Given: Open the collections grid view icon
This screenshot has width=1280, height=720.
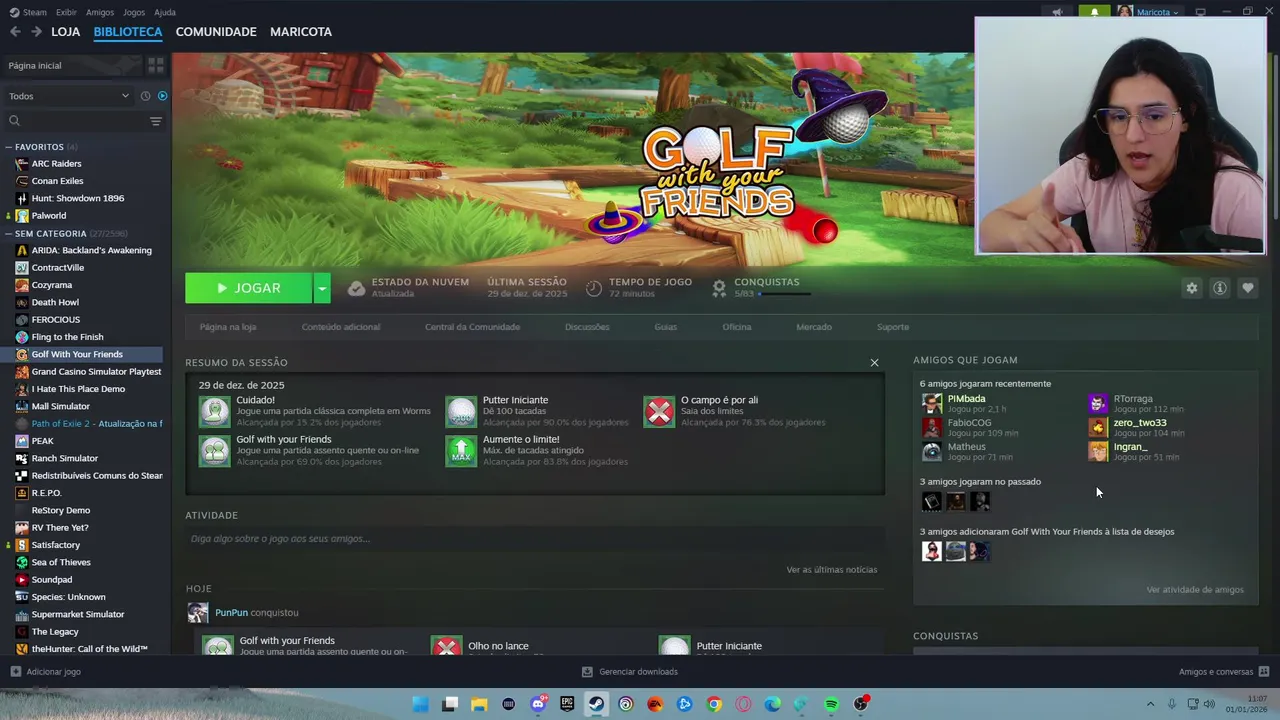Looking at the screenshot, I should point(156,65).
